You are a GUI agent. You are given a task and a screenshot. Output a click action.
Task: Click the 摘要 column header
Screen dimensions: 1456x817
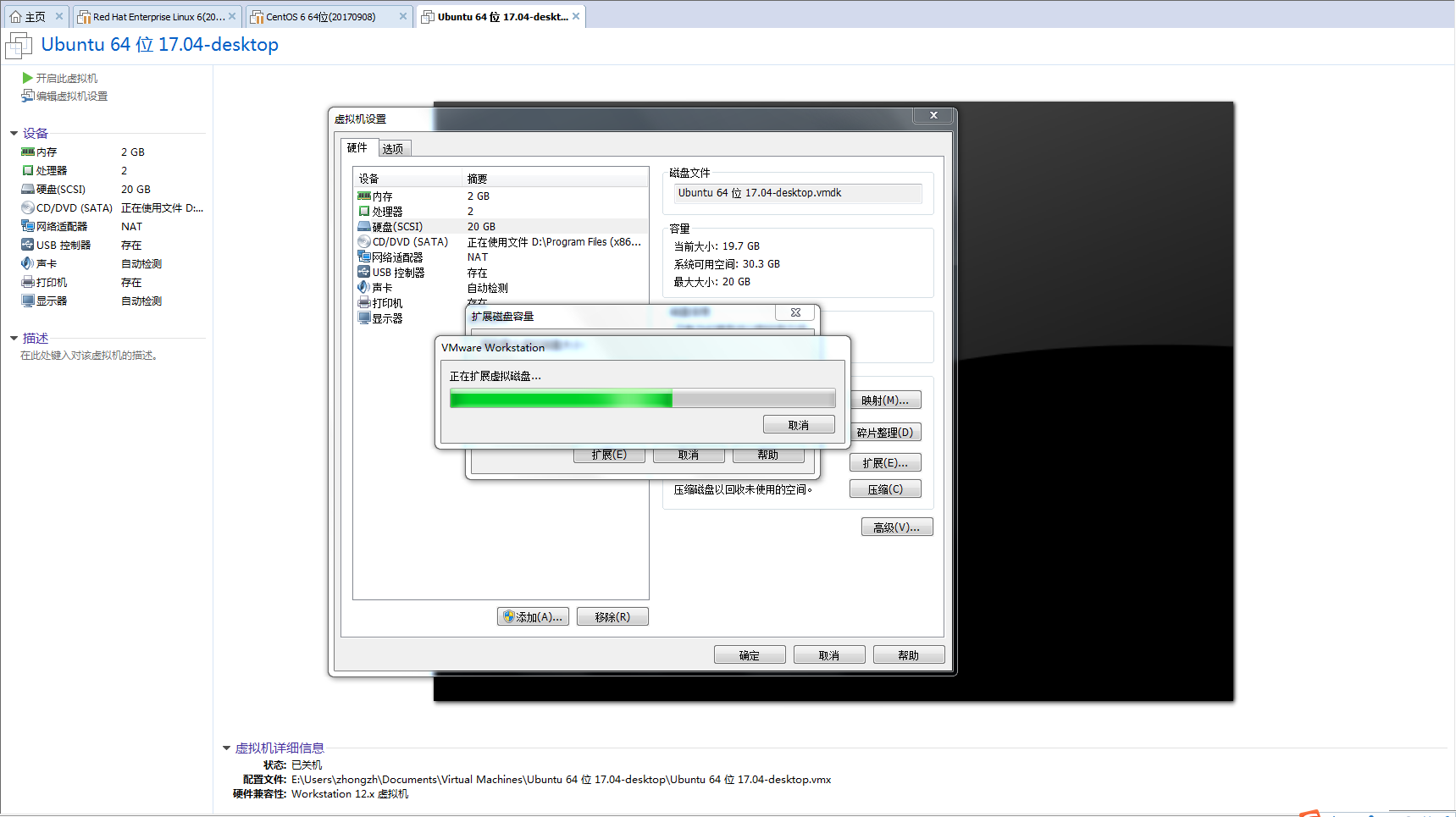556,179
